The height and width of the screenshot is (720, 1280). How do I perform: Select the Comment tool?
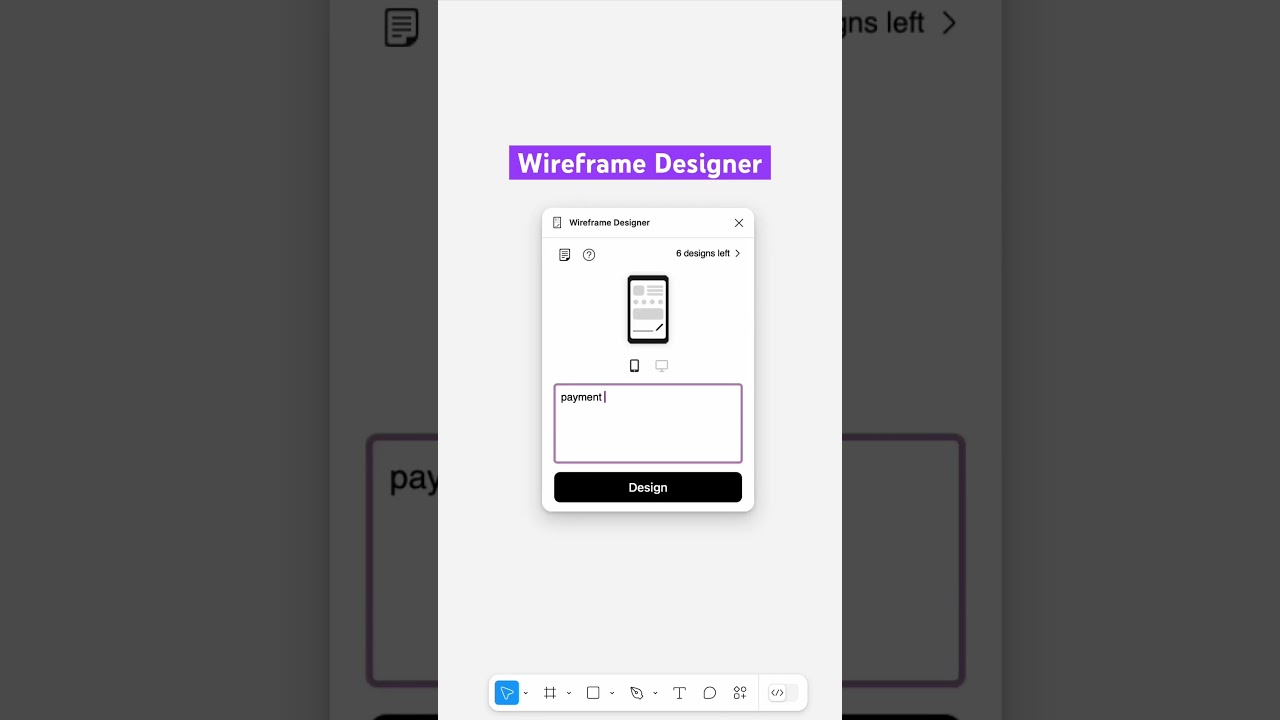point(710,693)
